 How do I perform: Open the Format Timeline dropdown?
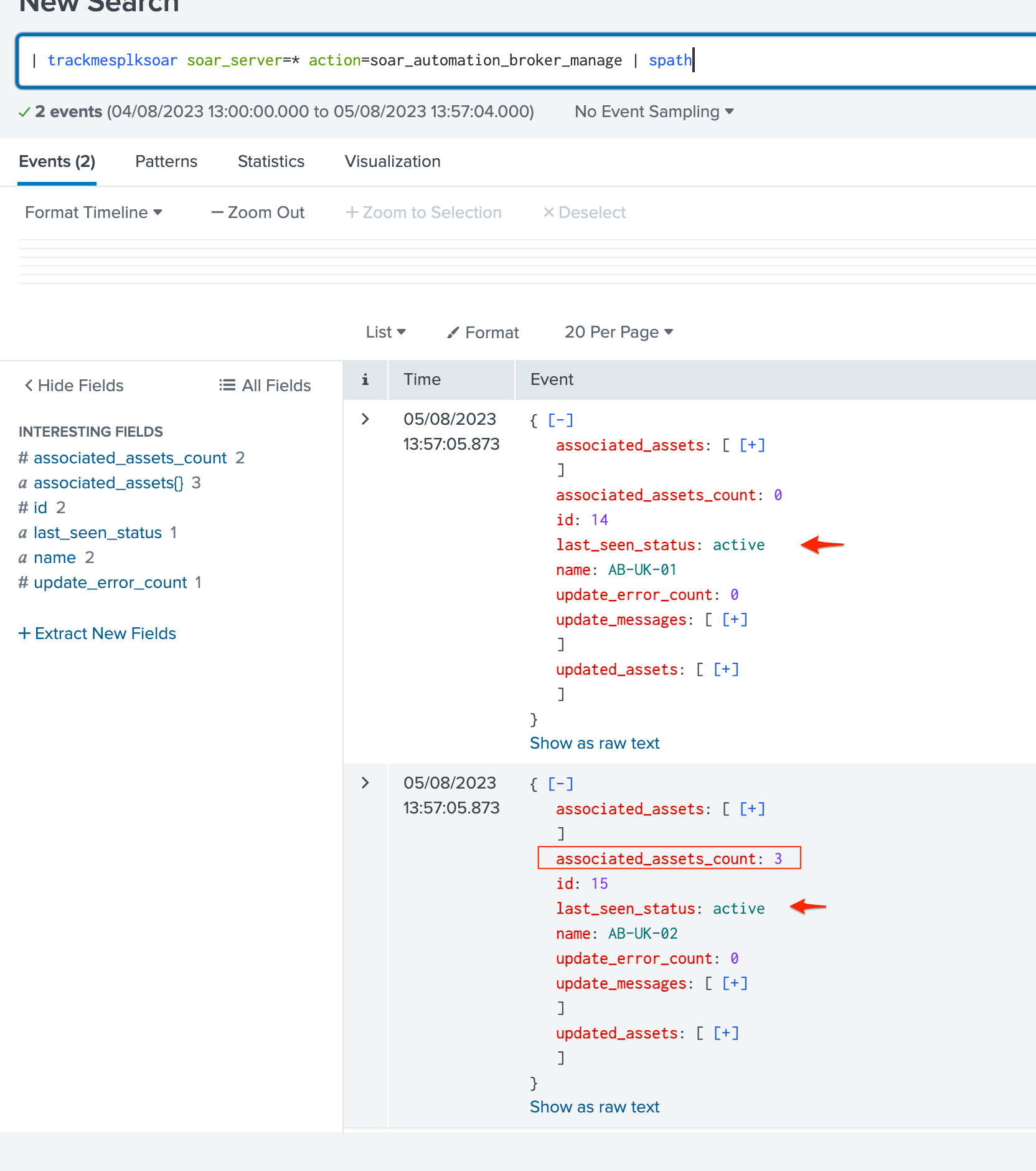pyautogui.click(x=93, y=212)
